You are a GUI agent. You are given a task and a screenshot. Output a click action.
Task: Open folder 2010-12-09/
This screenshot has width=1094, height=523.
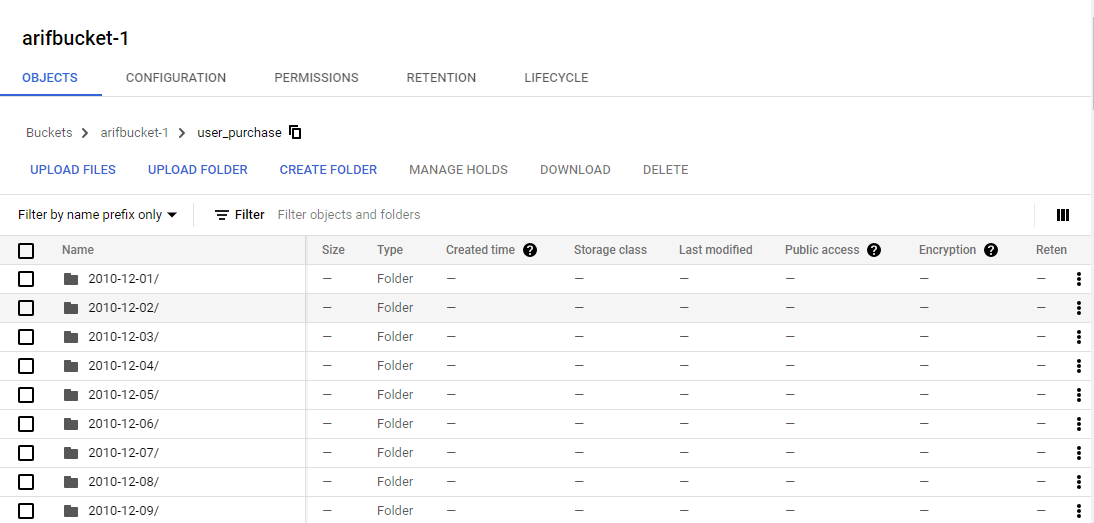pos(123,511)
